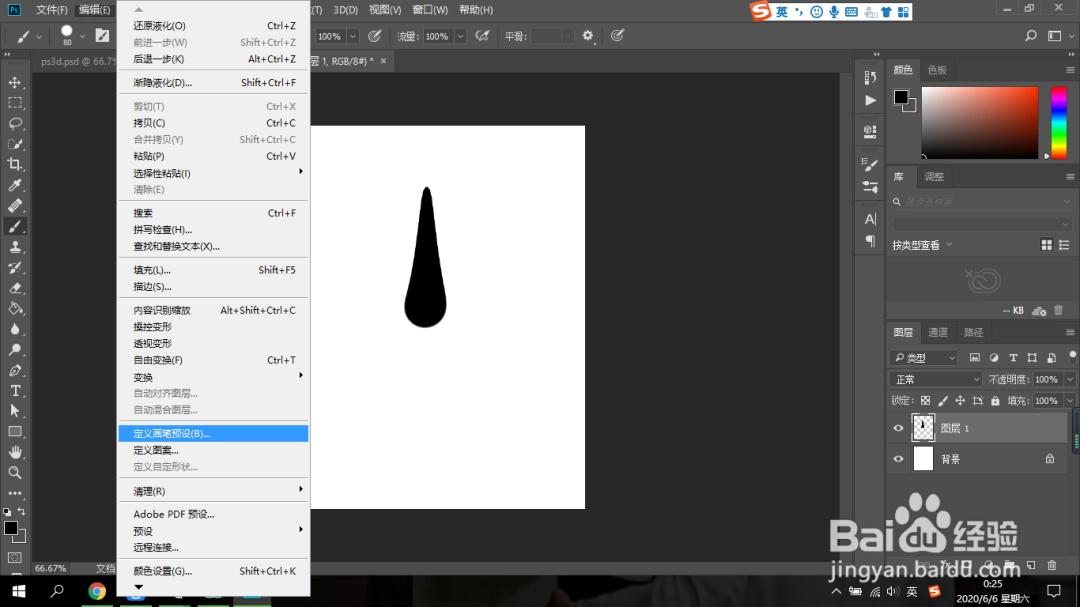Switch to the 色板 tab
This screenshot has height=607, width=1080.
click(937, 70)
